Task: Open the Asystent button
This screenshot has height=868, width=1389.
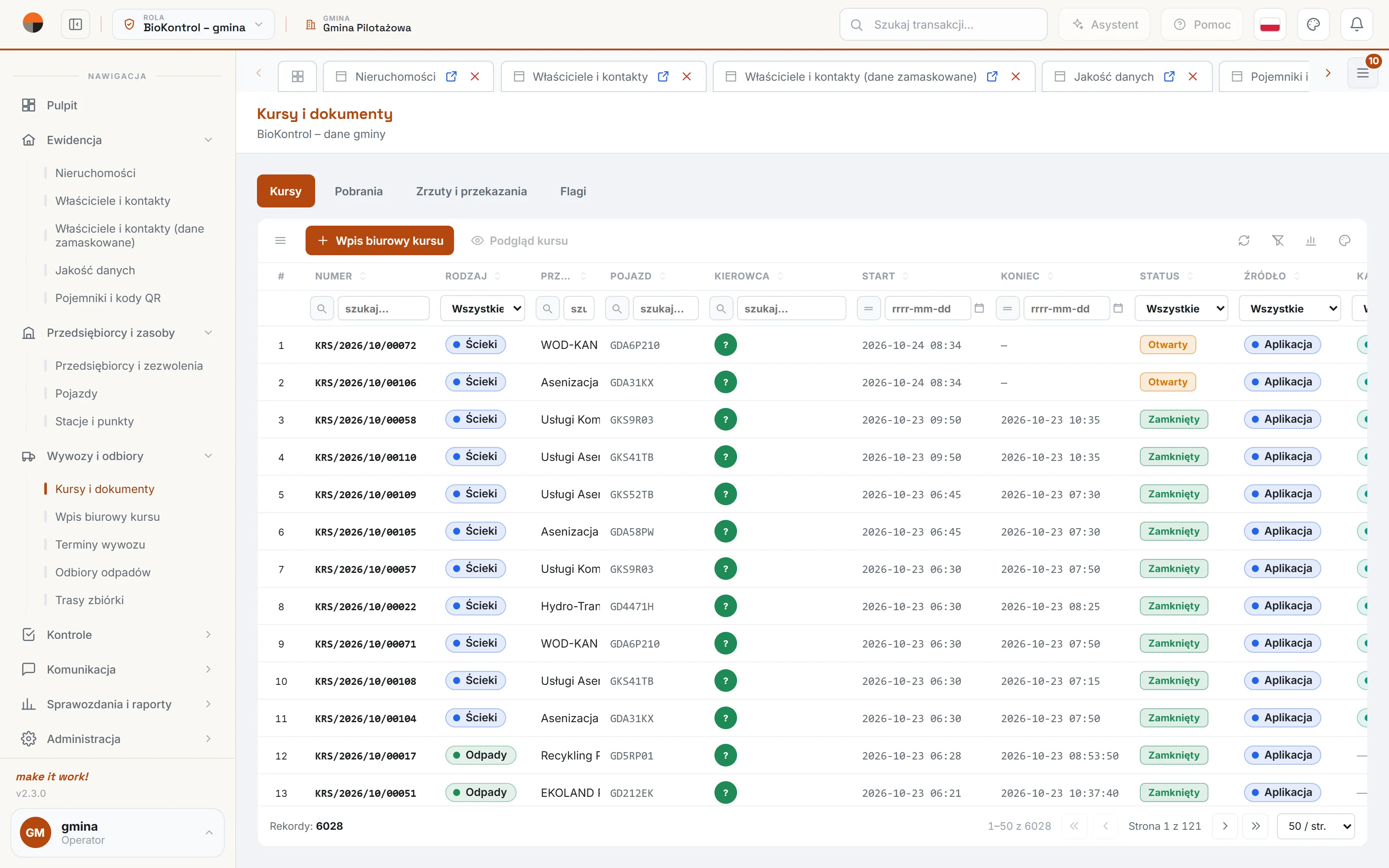Action: pyautogui.click(x=1104, y=24)
